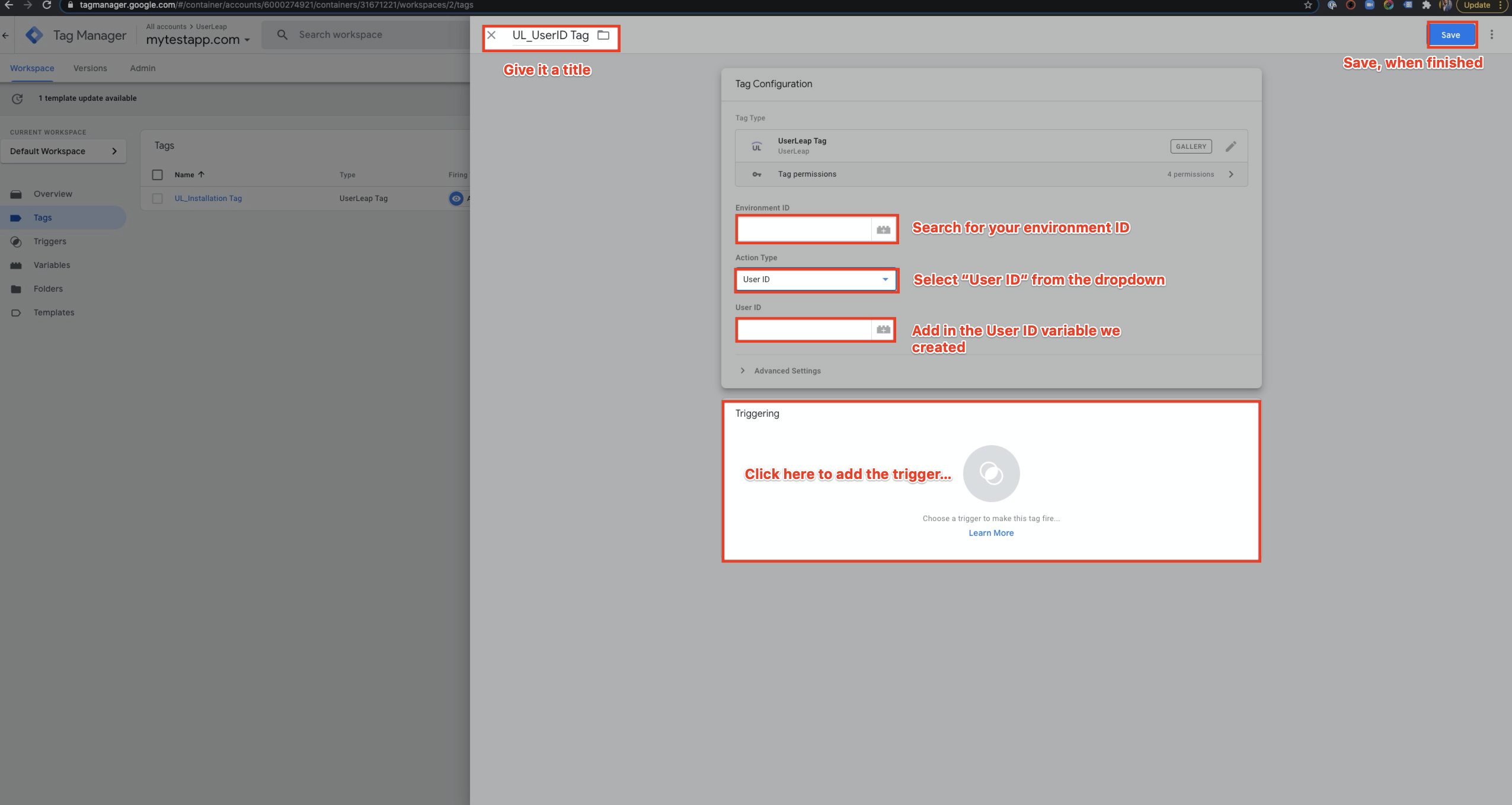Switch to the Versions tab
Viewport: 1512px width, 805px height.
click(90, 68)
